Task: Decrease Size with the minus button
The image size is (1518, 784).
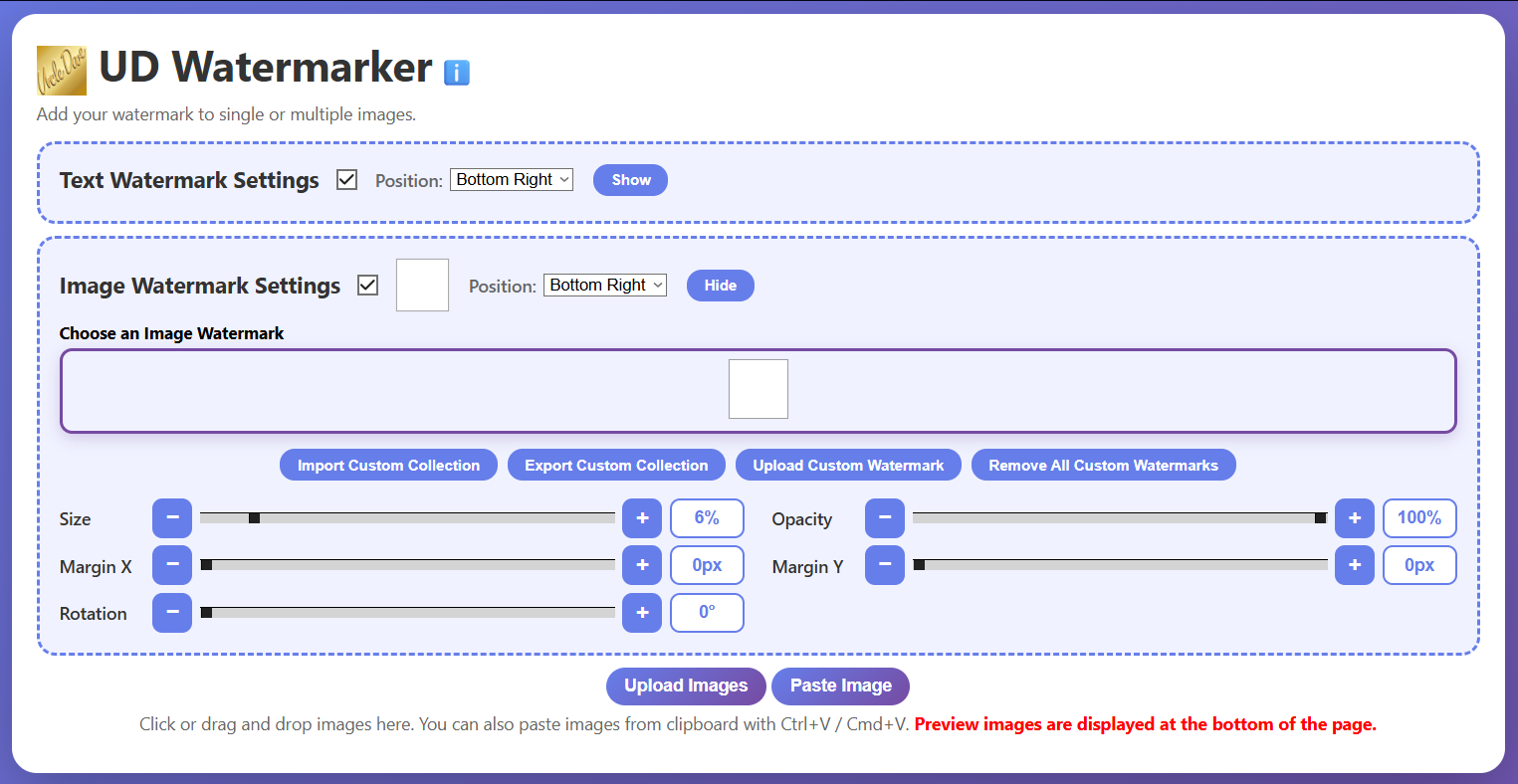Action: [172, 518]
